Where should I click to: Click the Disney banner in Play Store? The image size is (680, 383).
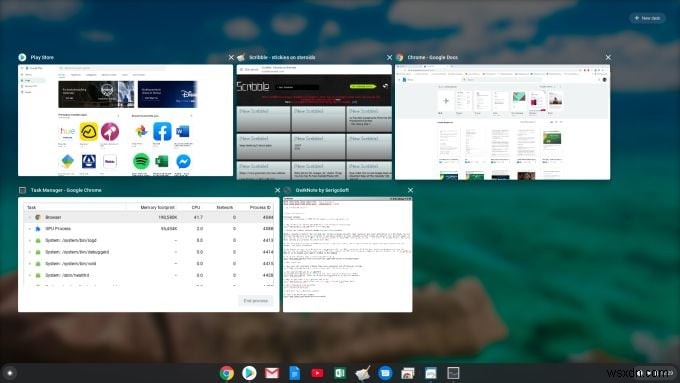coord(167,94)
